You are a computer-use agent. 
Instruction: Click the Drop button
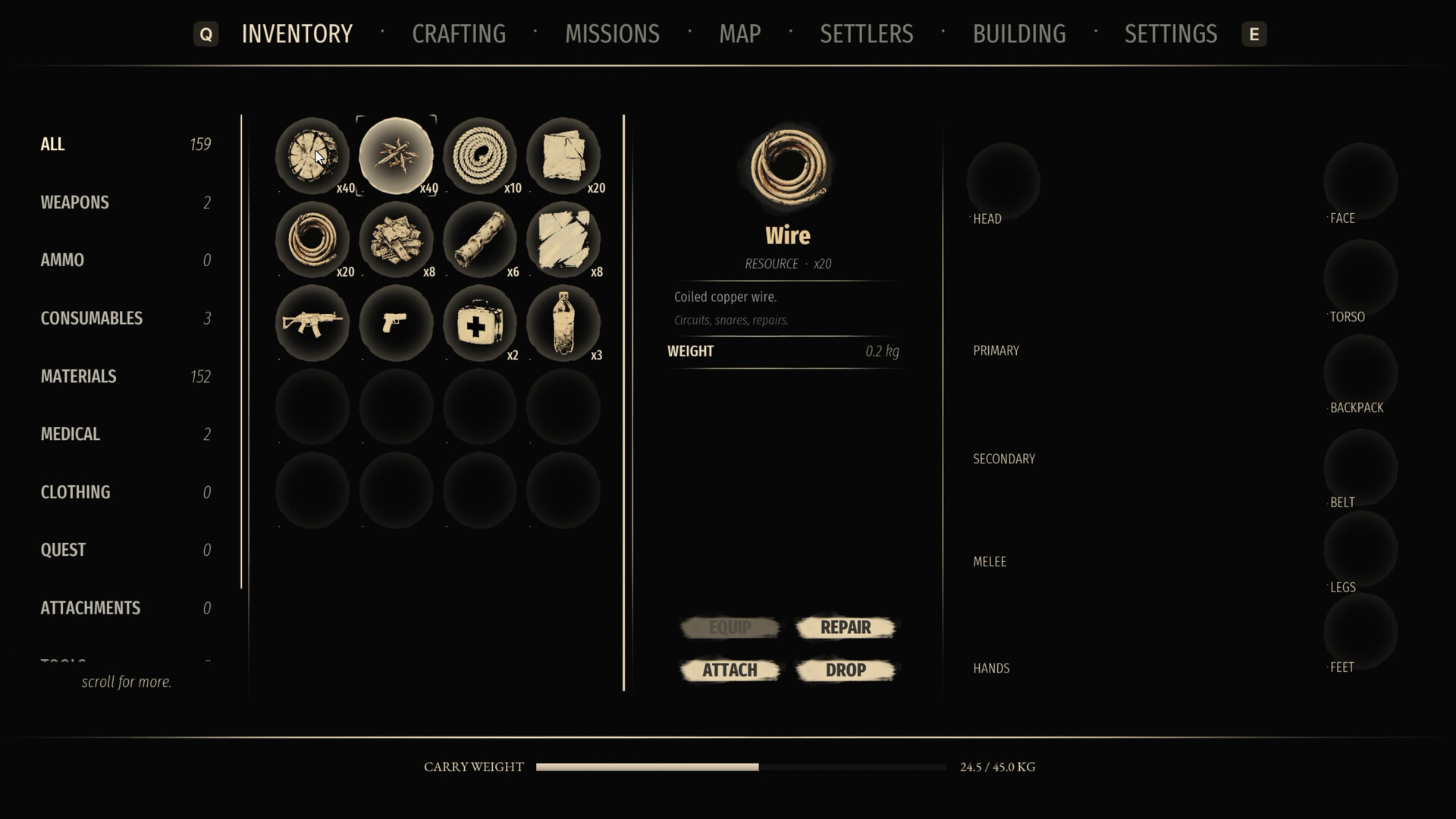tap(846, 670)
